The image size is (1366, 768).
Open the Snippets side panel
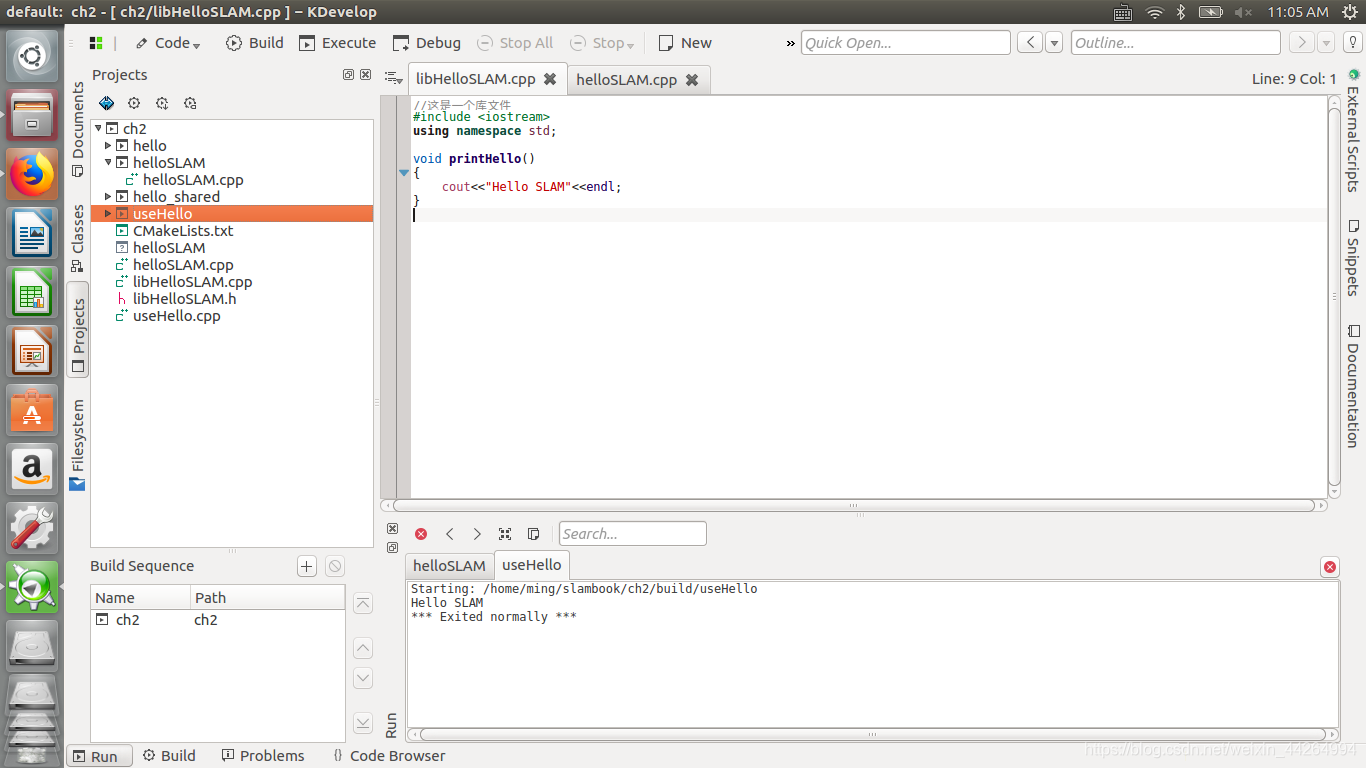(1353, 259)
